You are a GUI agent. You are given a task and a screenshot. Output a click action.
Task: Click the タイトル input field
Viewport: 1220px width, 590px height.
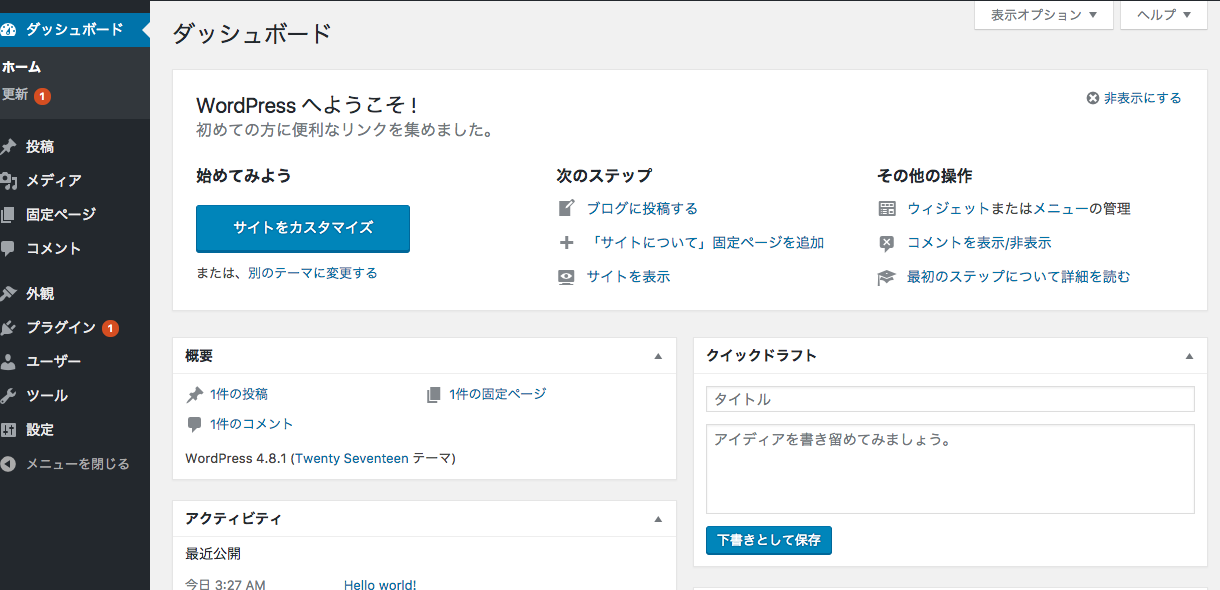click(950, 399)
